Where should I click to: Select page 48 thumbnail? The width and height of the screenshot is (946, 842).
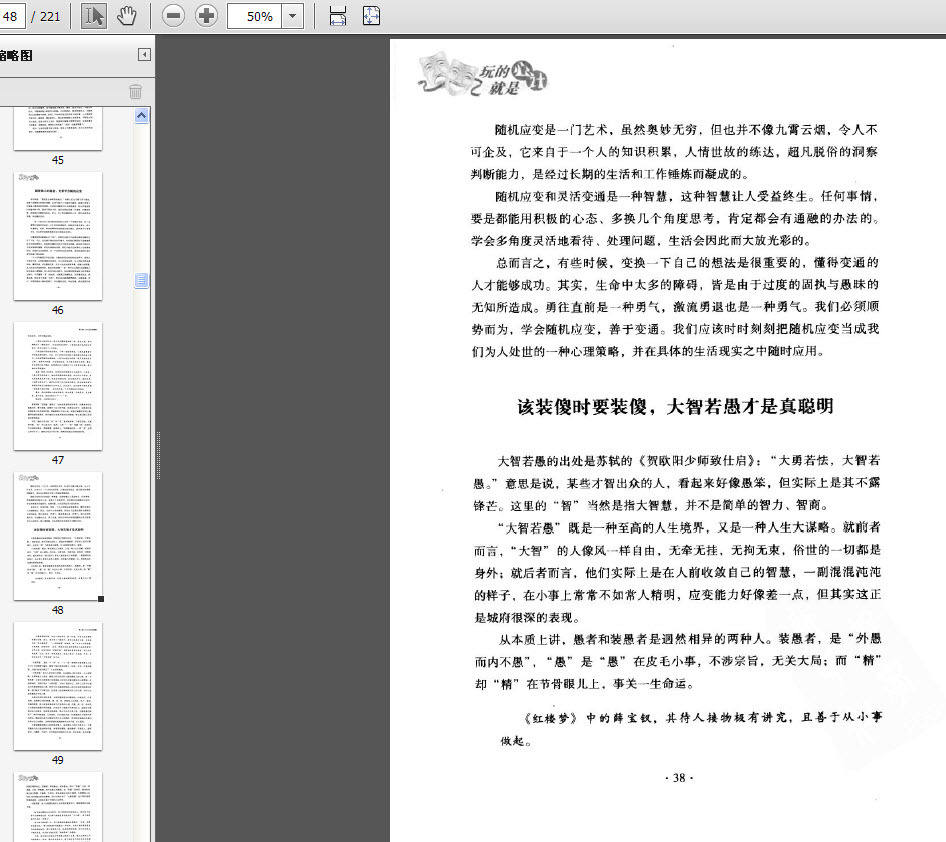point(58,536)
